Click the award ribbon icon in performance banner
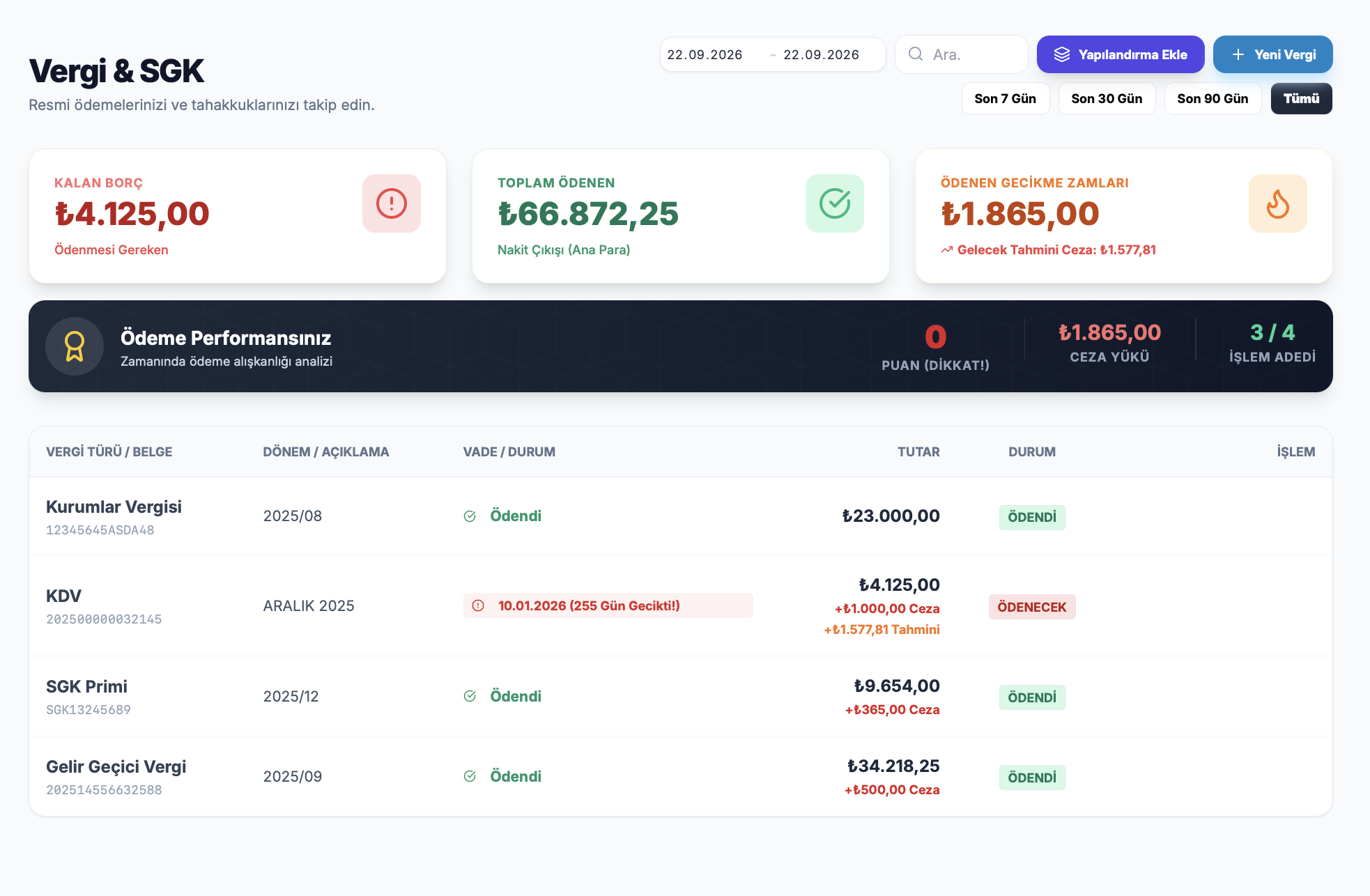Screen dimensions: 1370x896 point(75,346)
